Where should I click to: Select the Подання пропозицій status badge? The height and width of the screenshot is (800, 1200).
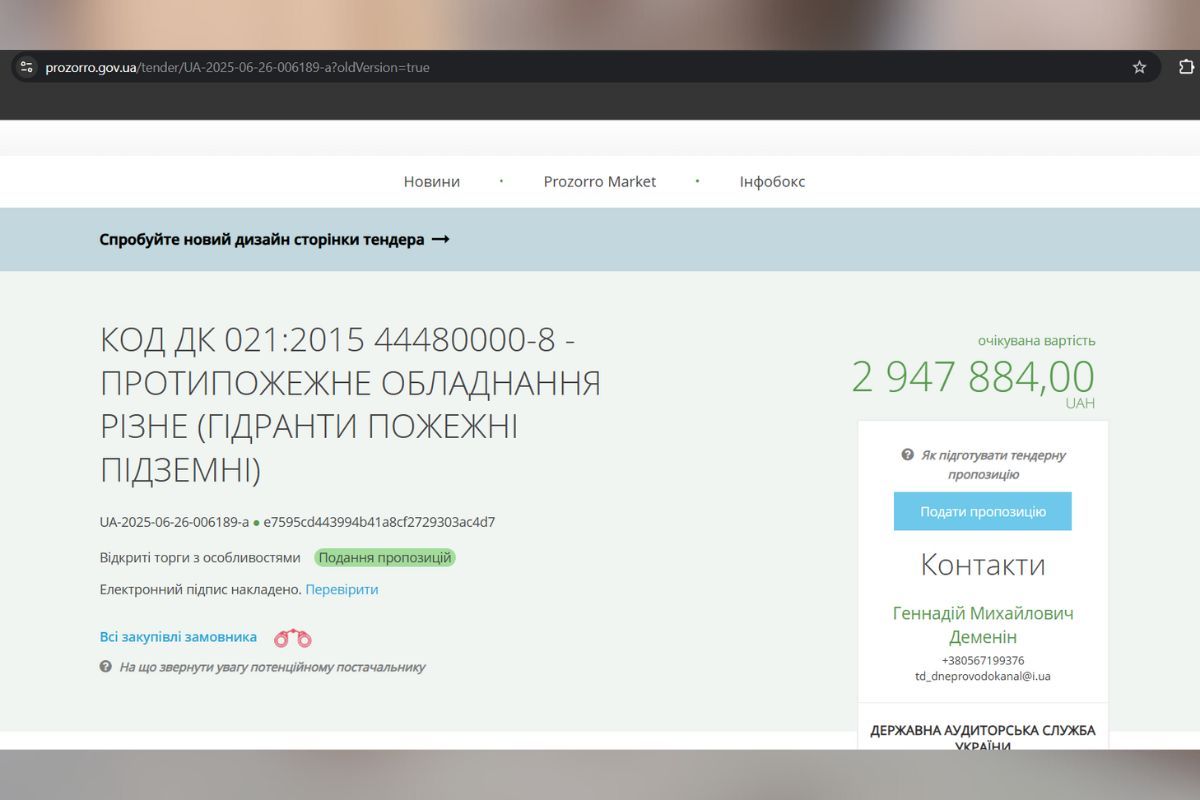click(x=386, y=557)
